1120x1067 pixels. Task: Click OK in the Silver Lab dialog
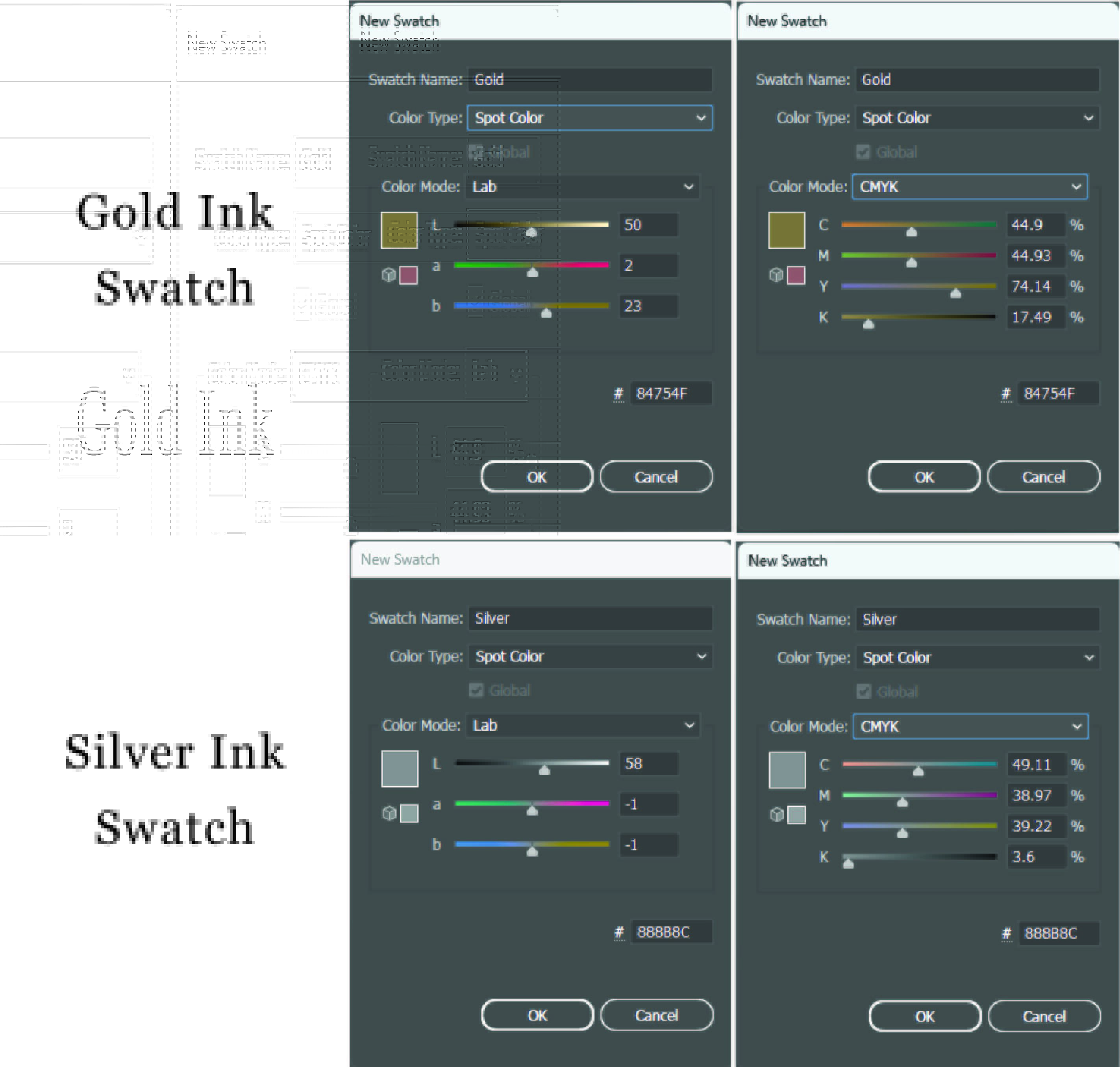tap(537, 1015)
